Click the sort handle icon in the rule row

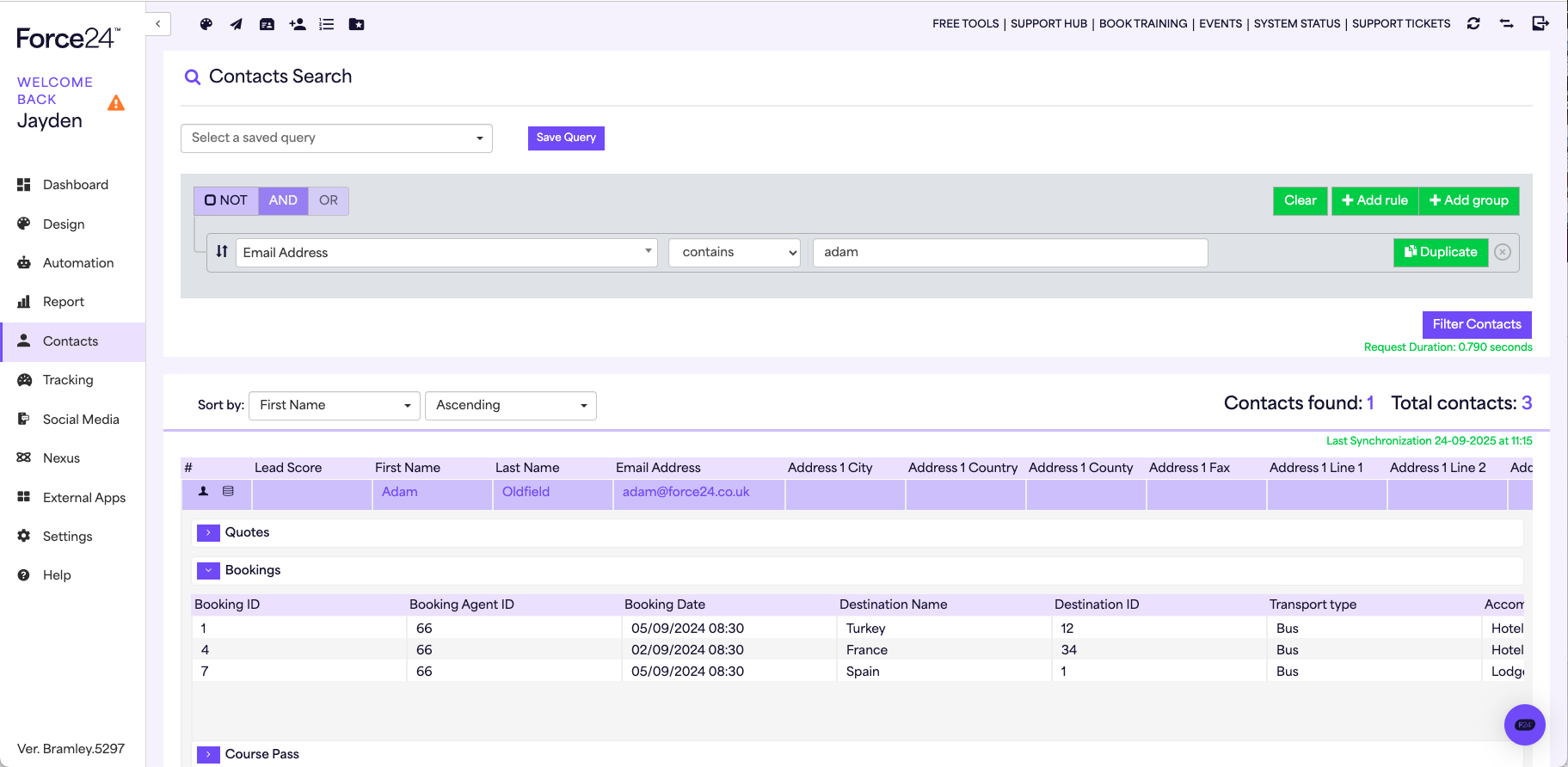point(222,251)
